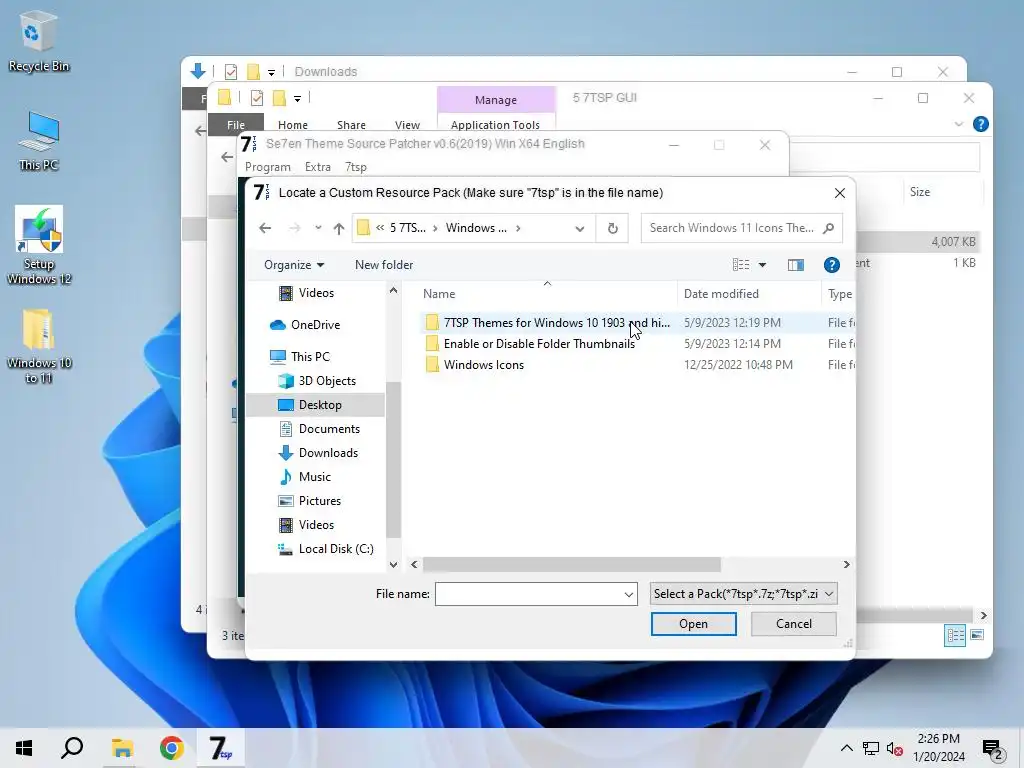Click the forward arrow in the file dialog

point(295,228)
